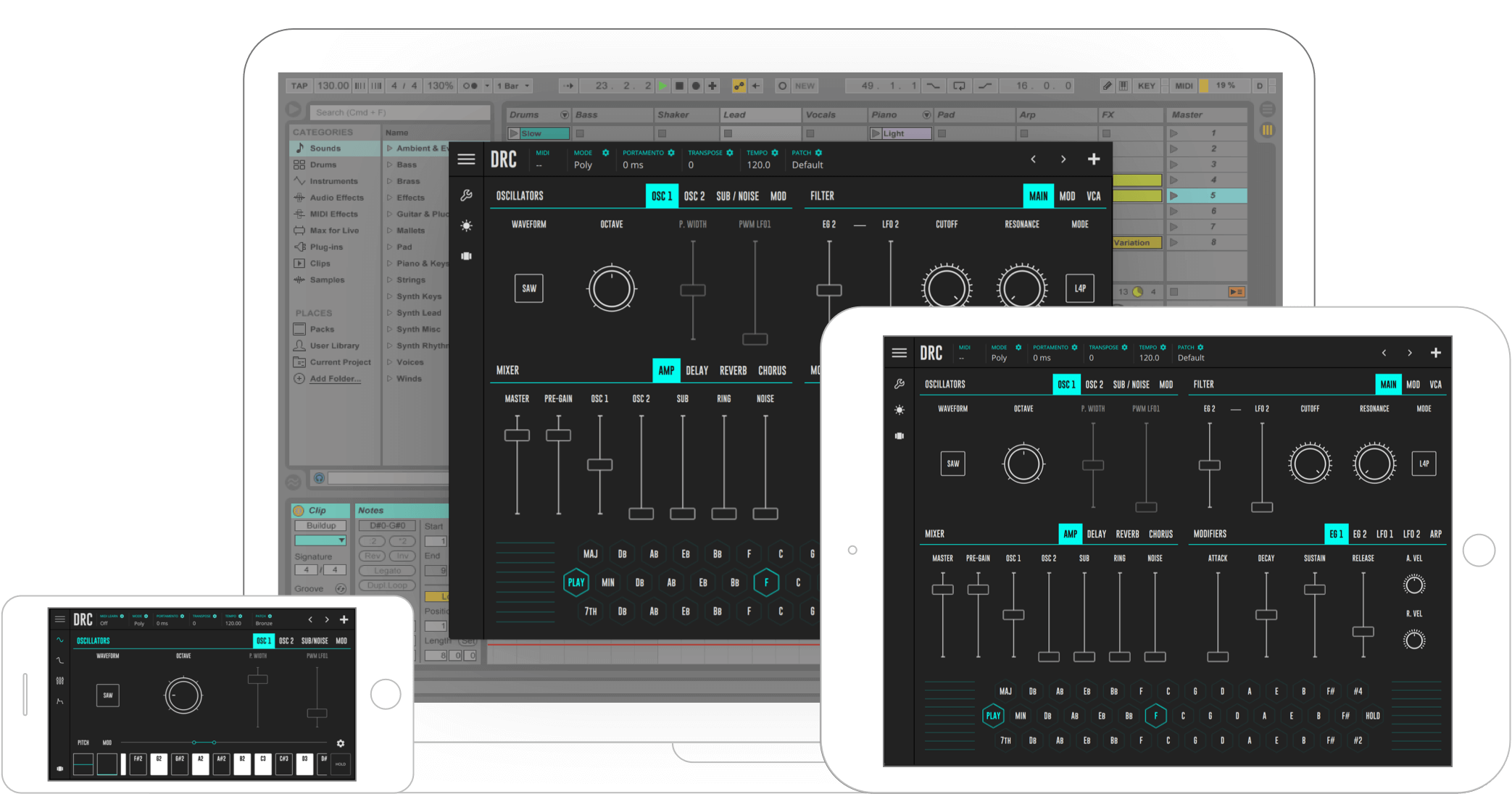Expand the Strings category in browser
The image size is (1512, 794).
(410, 280)
